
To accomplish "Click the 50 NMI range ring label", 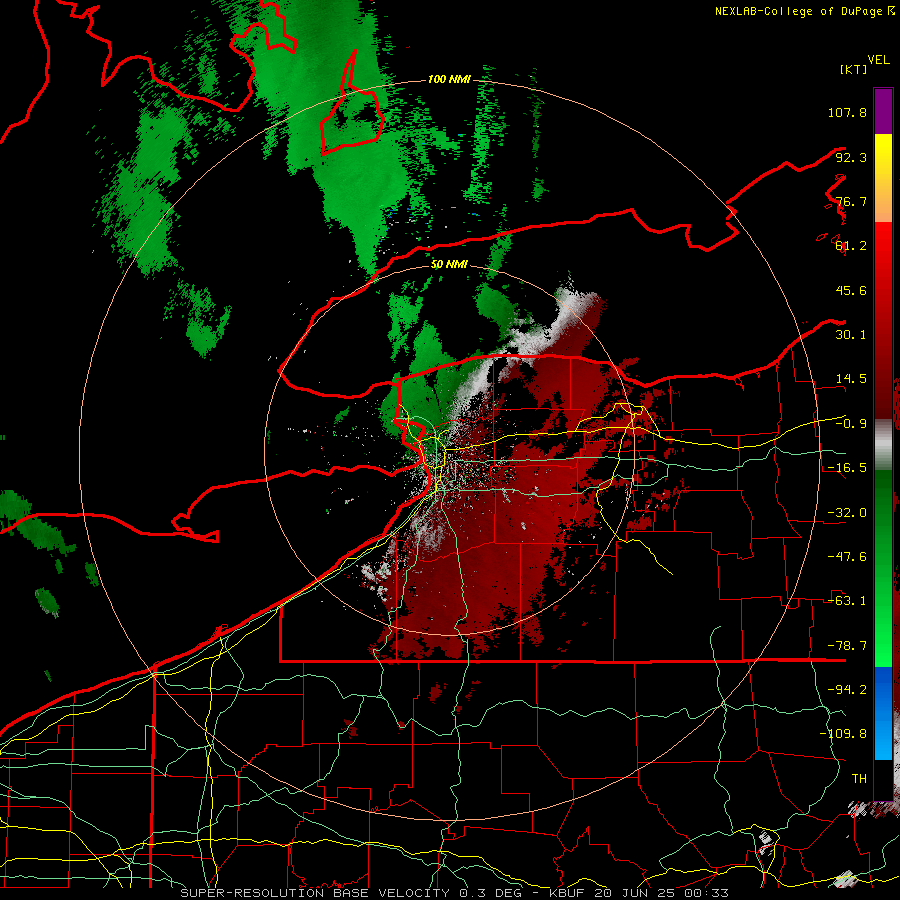I will click(449, 265).
